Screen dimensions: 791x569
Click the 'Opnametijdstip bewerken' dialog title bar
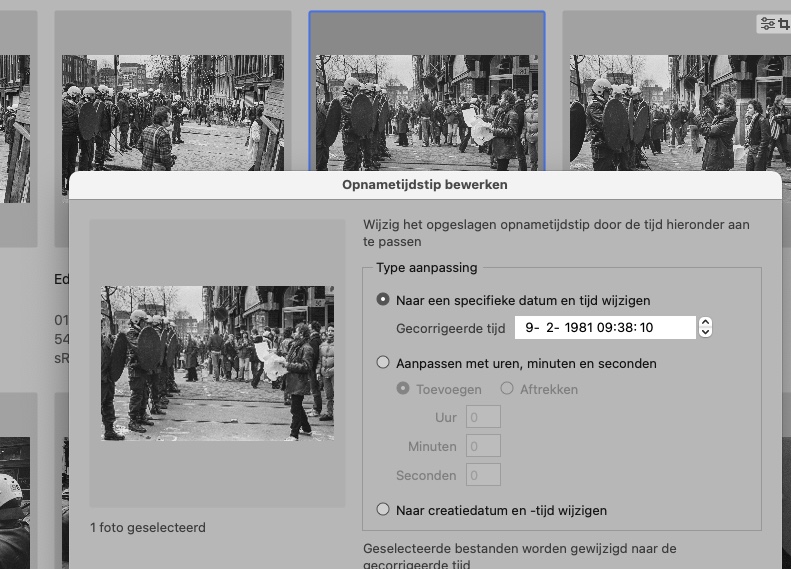(x=425, y=185)
